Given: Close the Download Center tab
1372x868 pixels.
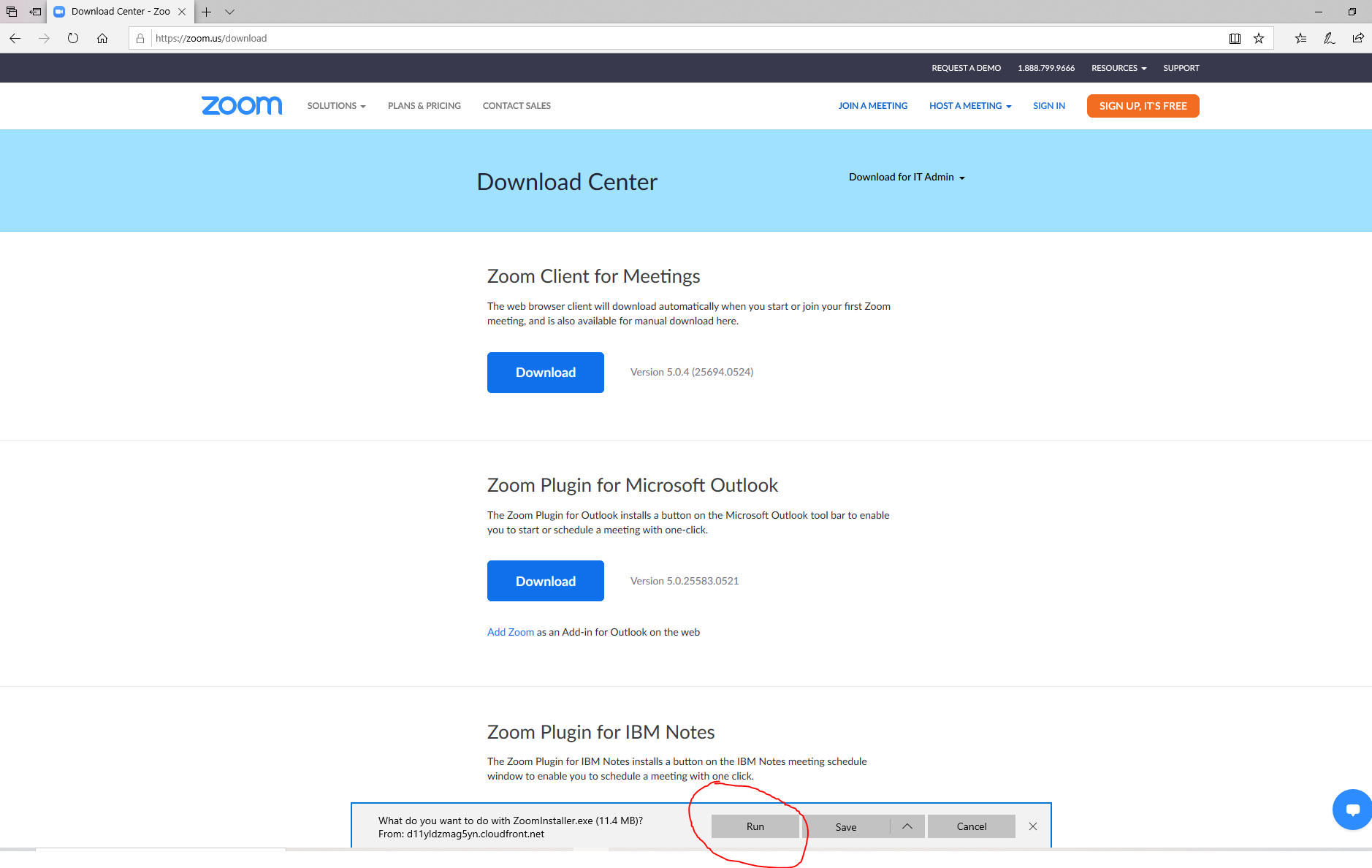Looking at the screenshot, I should pyautogui.click(x=182, y=12).
